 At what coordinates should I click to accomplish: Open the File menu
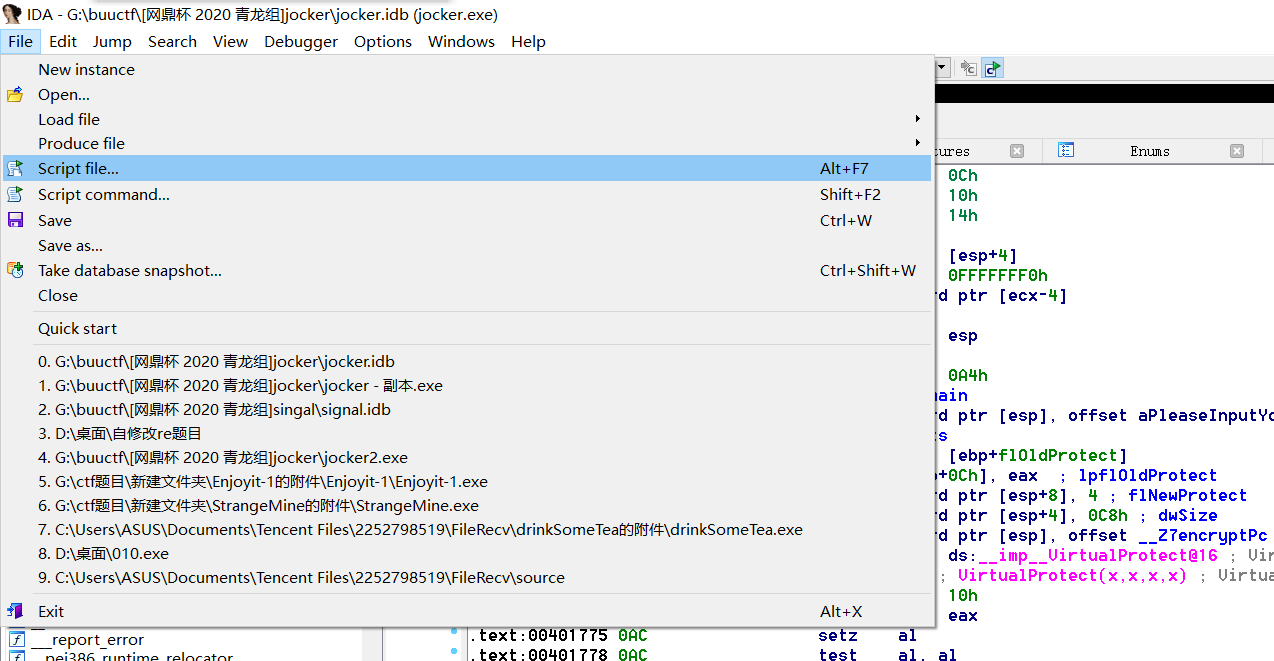tap(20, 41)
